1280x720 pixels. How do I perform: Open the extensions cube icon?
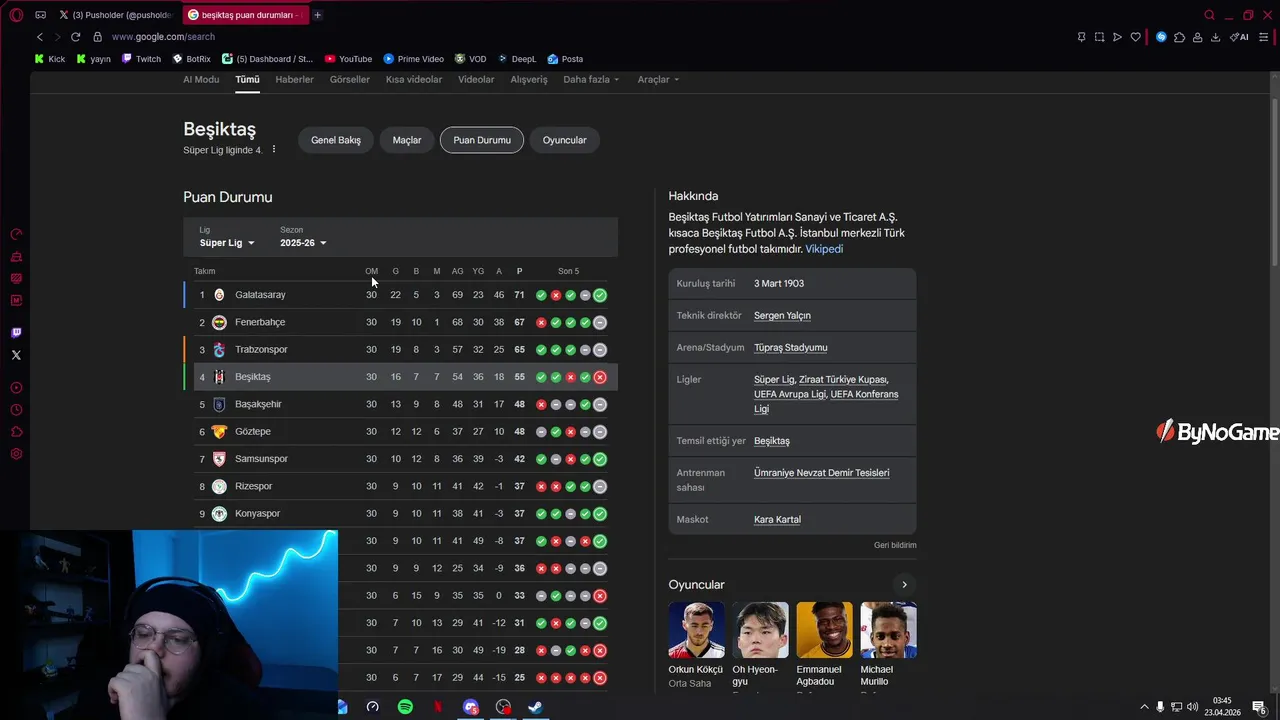1179,37
